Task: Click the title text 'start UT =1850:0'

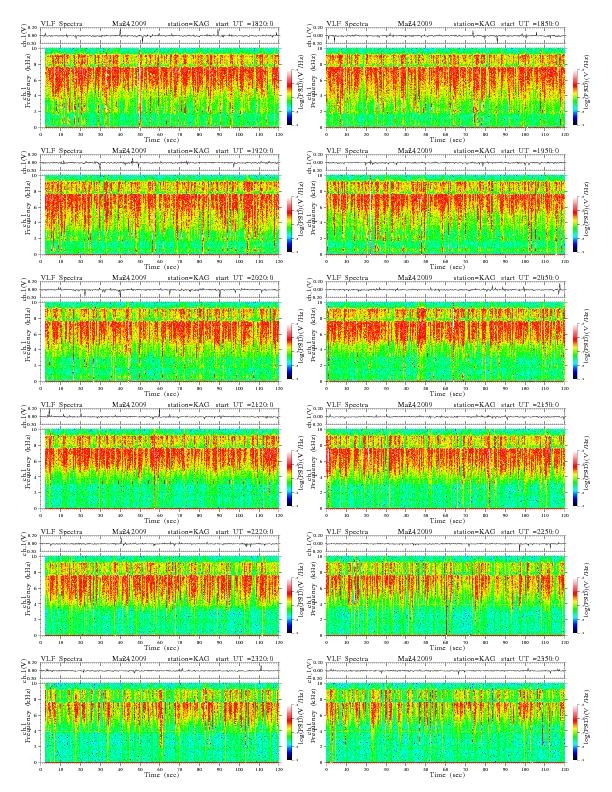Action: coord(530,24)
